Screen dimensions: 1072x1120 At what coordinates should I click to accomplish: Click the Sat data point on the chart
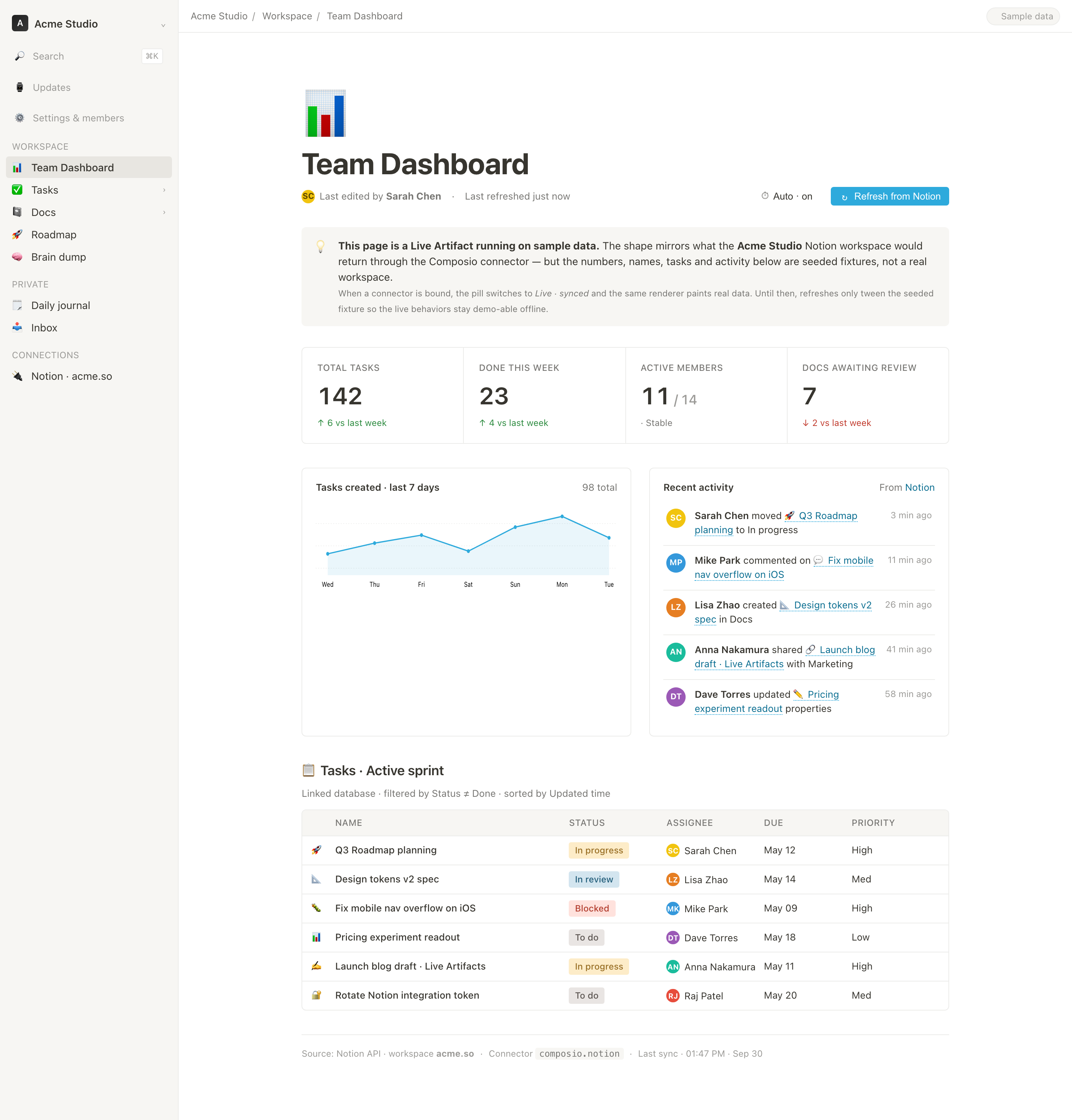point(468,551)
